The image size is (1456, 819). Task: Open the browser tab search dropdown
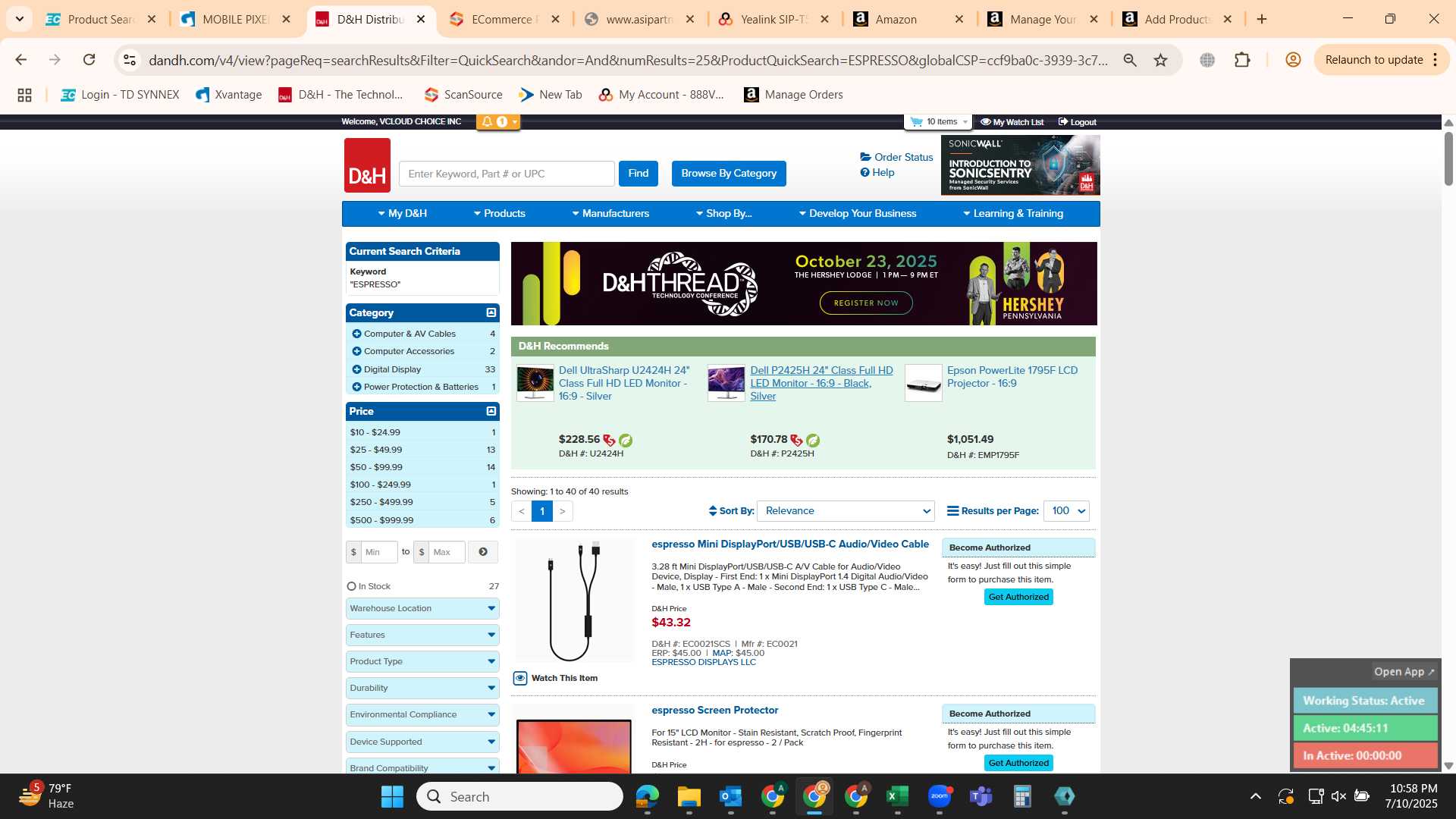click(x=19, y=19)
